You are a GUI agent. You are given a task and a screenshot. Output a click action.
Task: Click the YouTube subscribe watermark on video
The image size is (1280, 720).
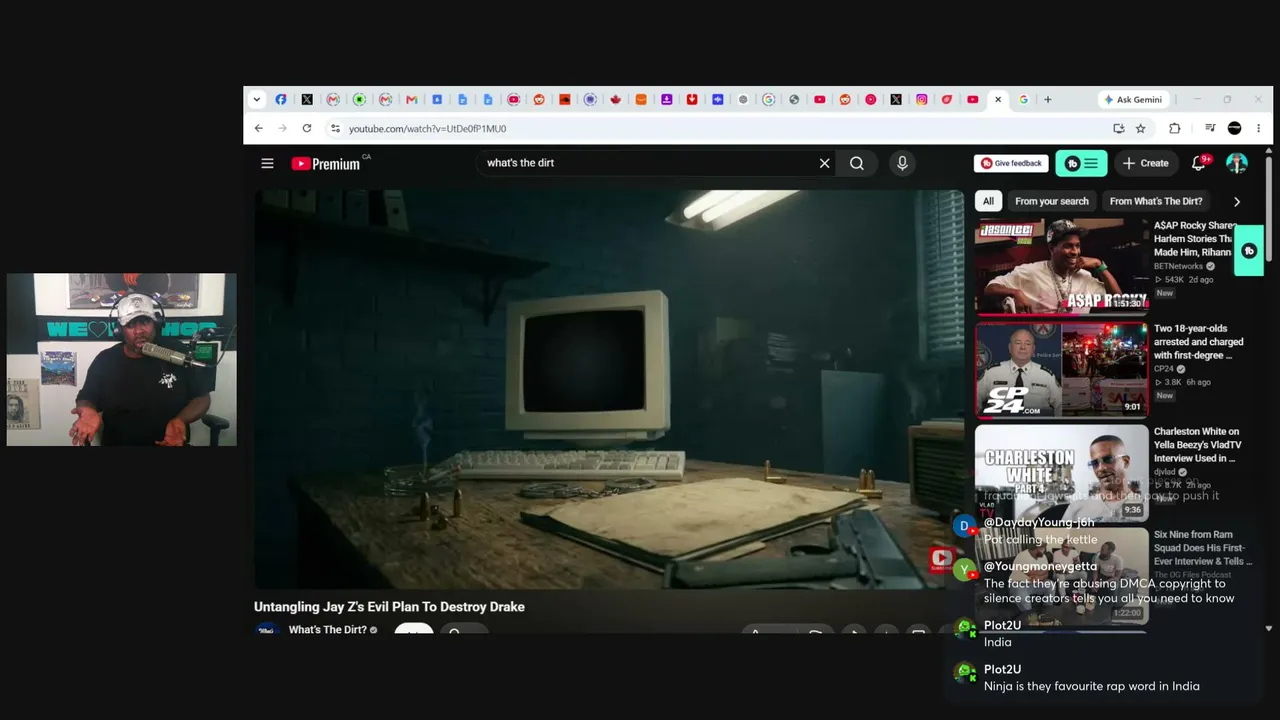[x=942, y=559]
